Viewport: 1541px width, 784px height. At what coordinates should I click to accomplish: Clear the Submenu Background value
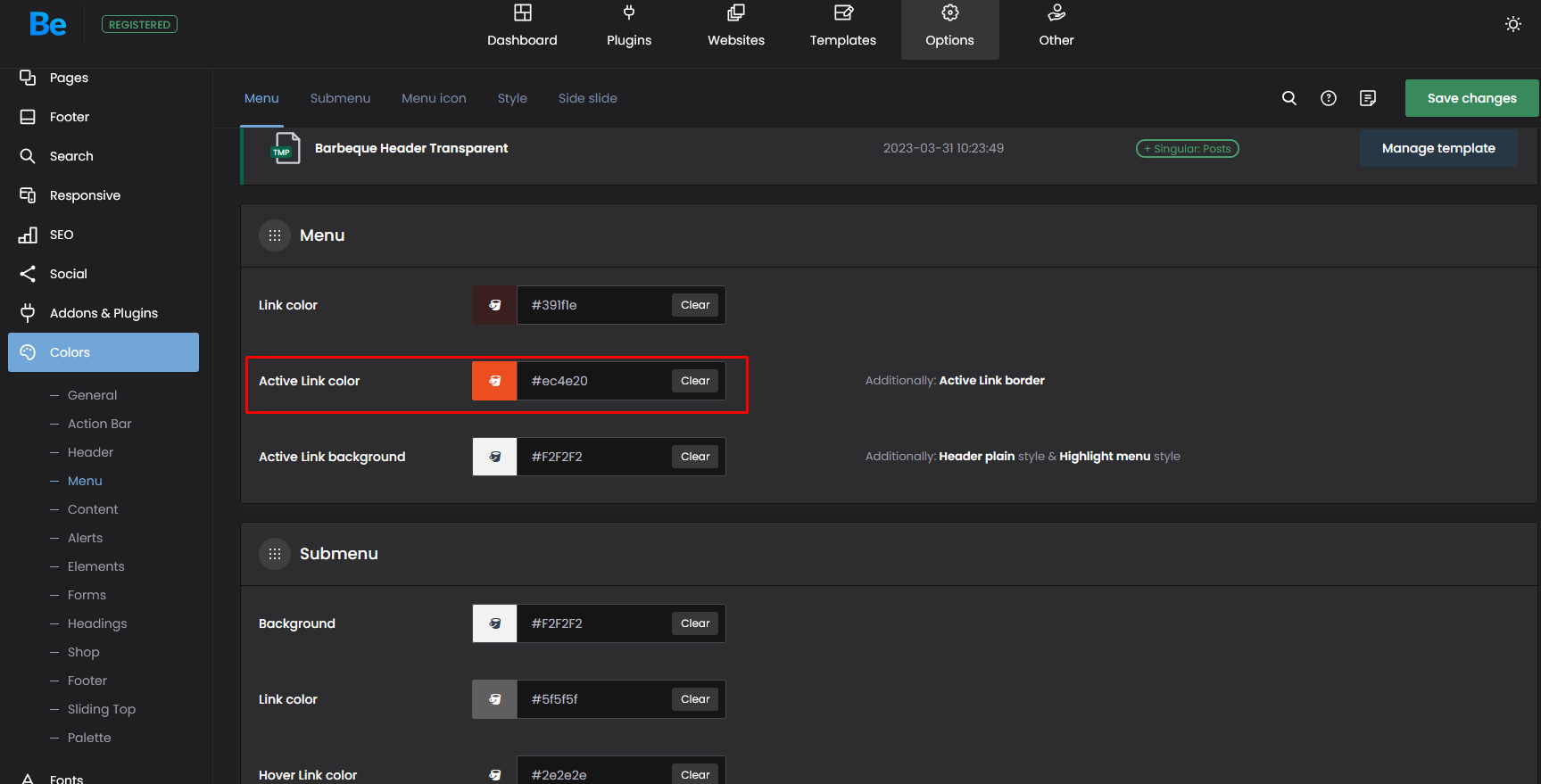pyautogui.click(x=695, y=623)
